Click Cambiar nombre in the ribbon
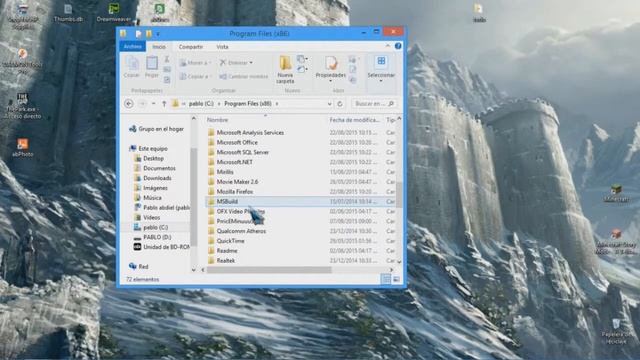The image size is (640, 360). (x=244, y=76)
